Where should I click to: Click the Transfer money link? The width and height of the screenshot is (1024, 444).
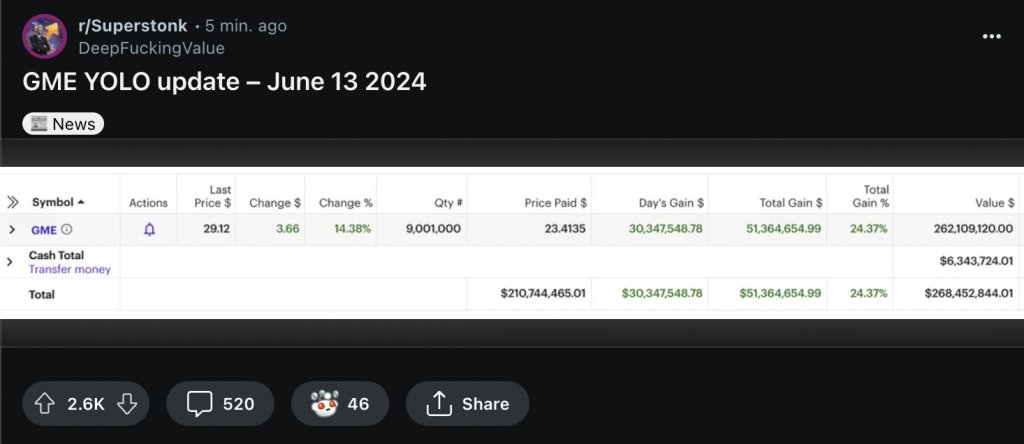69,269
